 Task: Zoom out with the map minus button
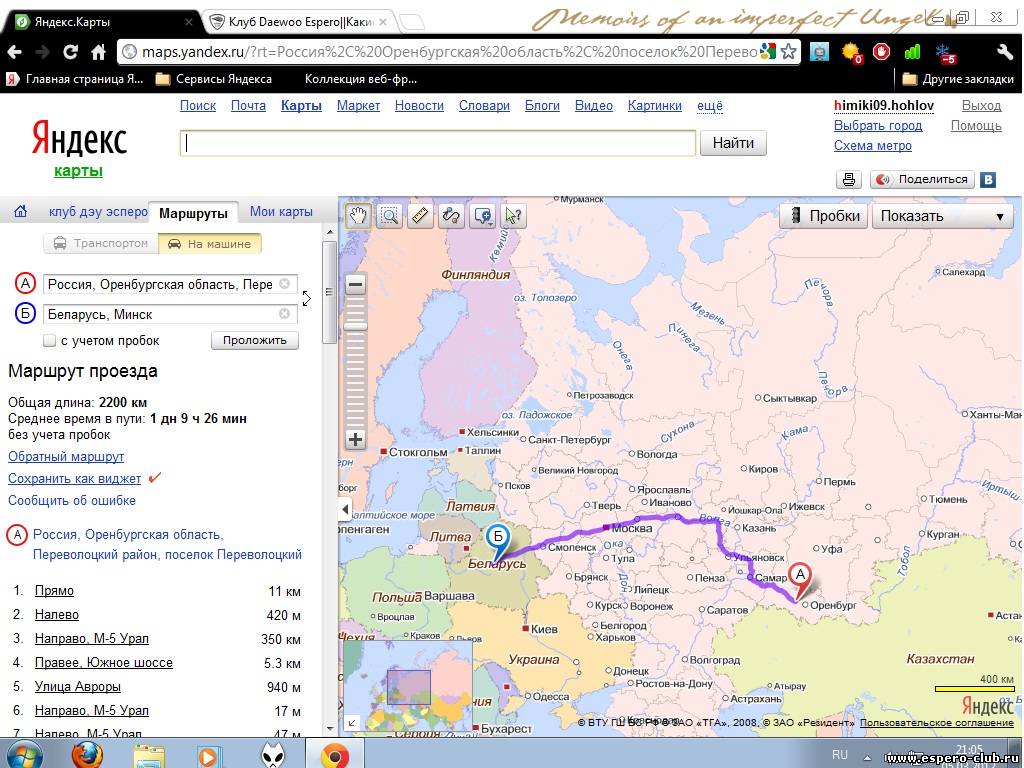[355, 285]
